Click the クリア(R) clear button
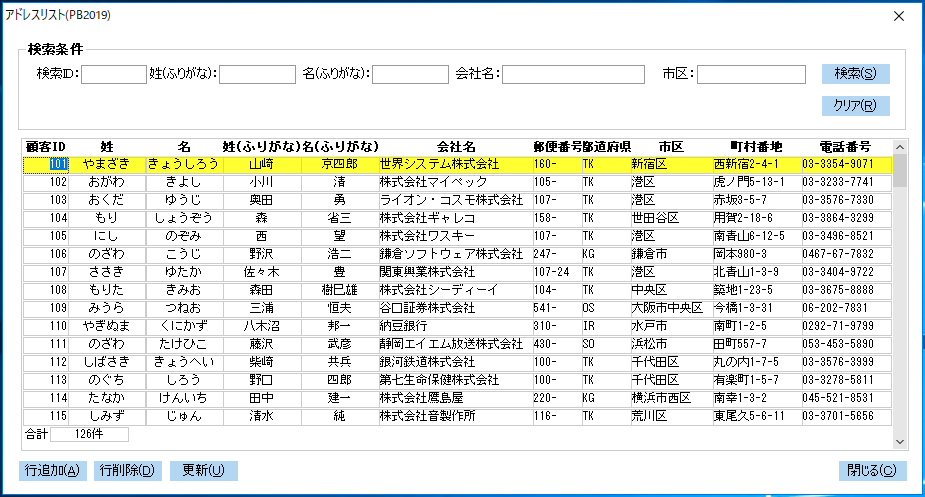The width and height of the screenshot is (925, 497). pos(855,106)
